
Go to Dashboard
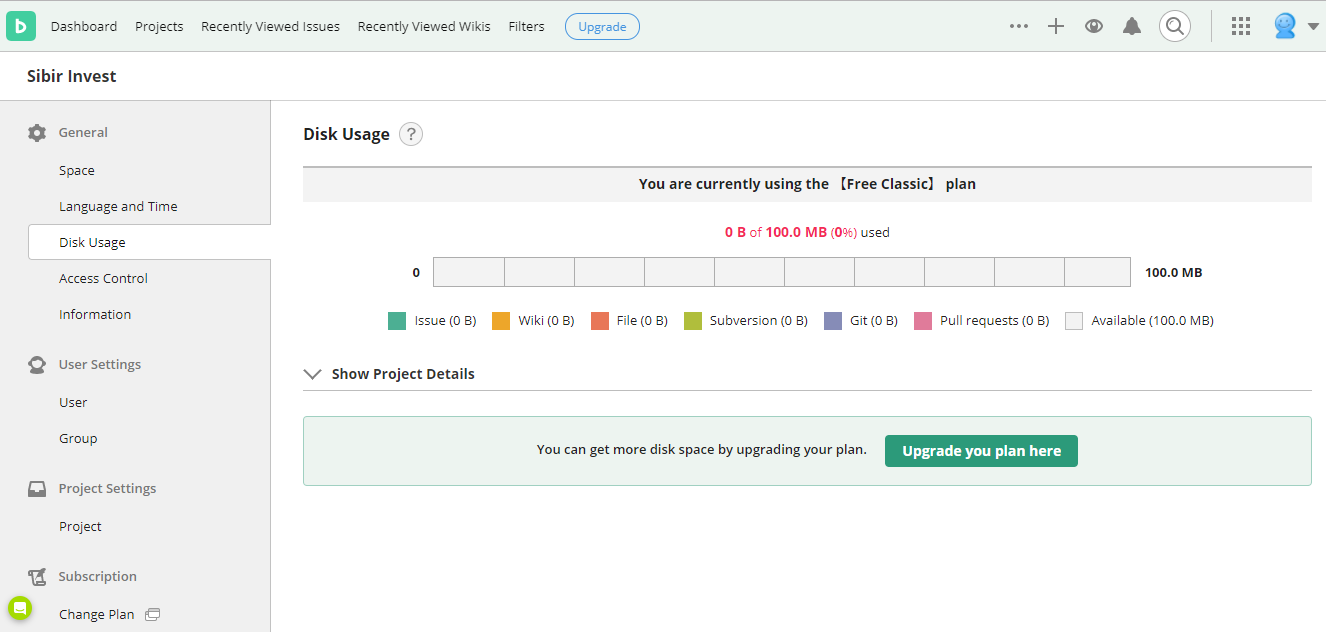(x=84, y=27)
